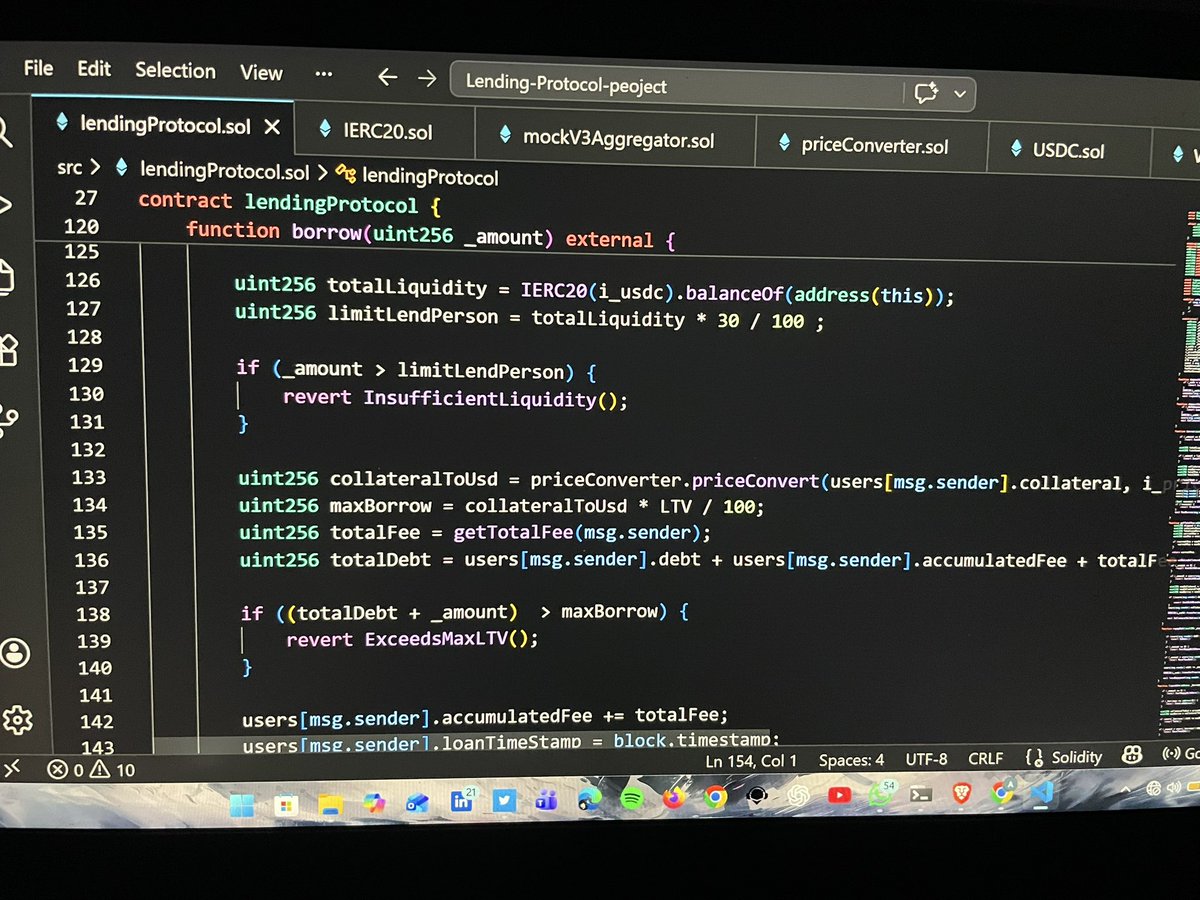This screenshot has height=900, width=1200.
Task: Open Brave browser from the taskbar
Action: pyautogui.click(x=961, y=794)
